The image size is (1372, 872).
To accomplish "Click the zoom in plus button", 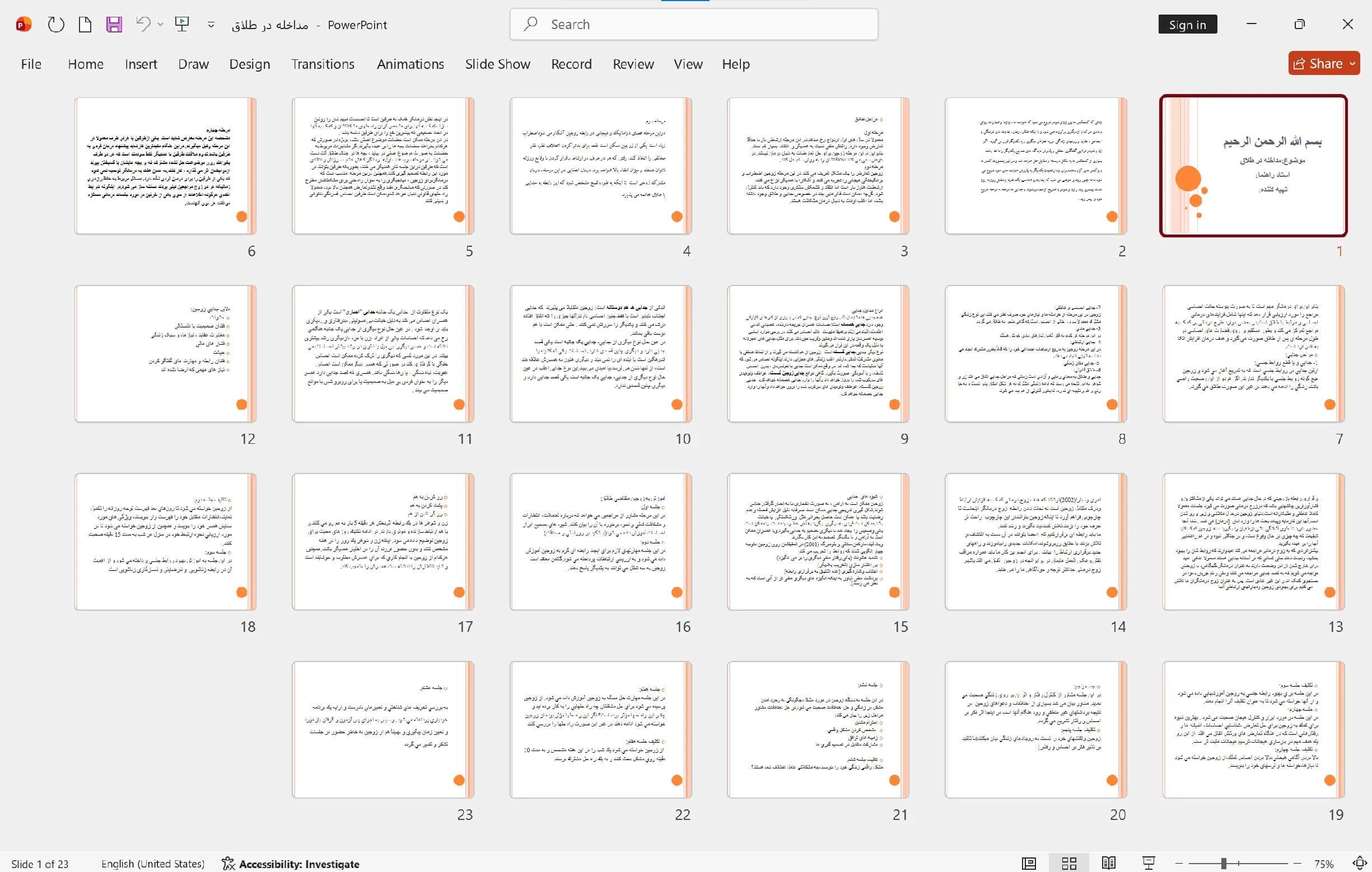I will (1298, 864).
